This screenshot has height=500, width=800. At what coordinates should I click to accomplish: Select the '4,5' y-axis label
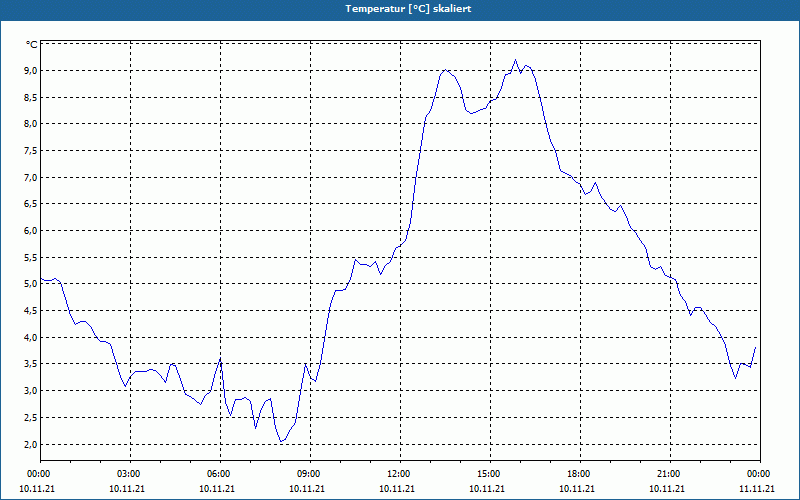click(x=31, y=311)
